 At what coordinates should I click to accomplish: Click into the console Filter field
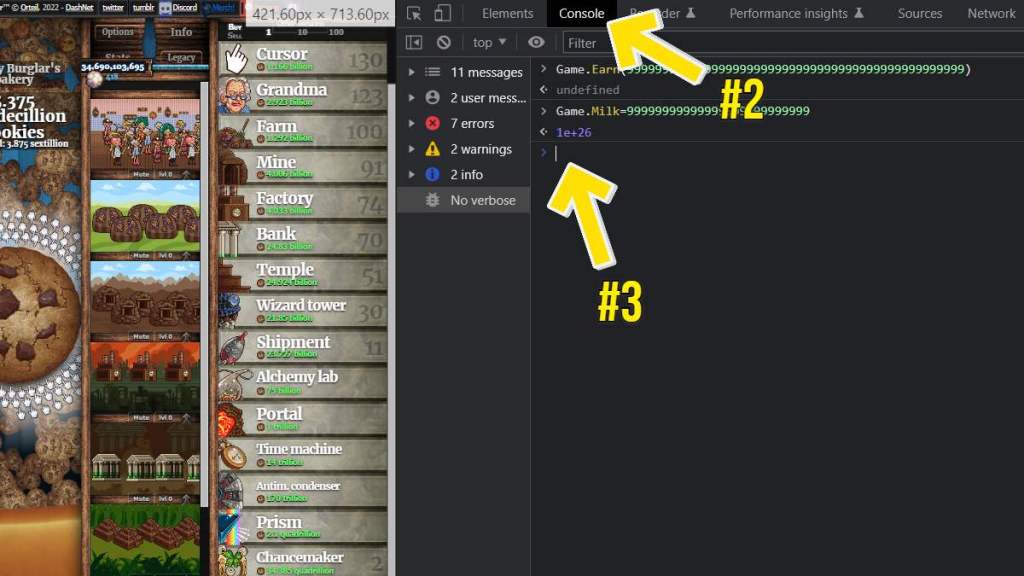pyautogui.click(x=793, y=43)
